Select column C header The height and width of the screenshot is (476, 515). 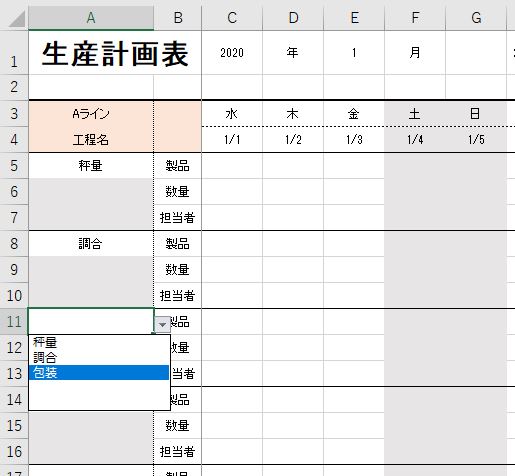[x=232, y=18]
